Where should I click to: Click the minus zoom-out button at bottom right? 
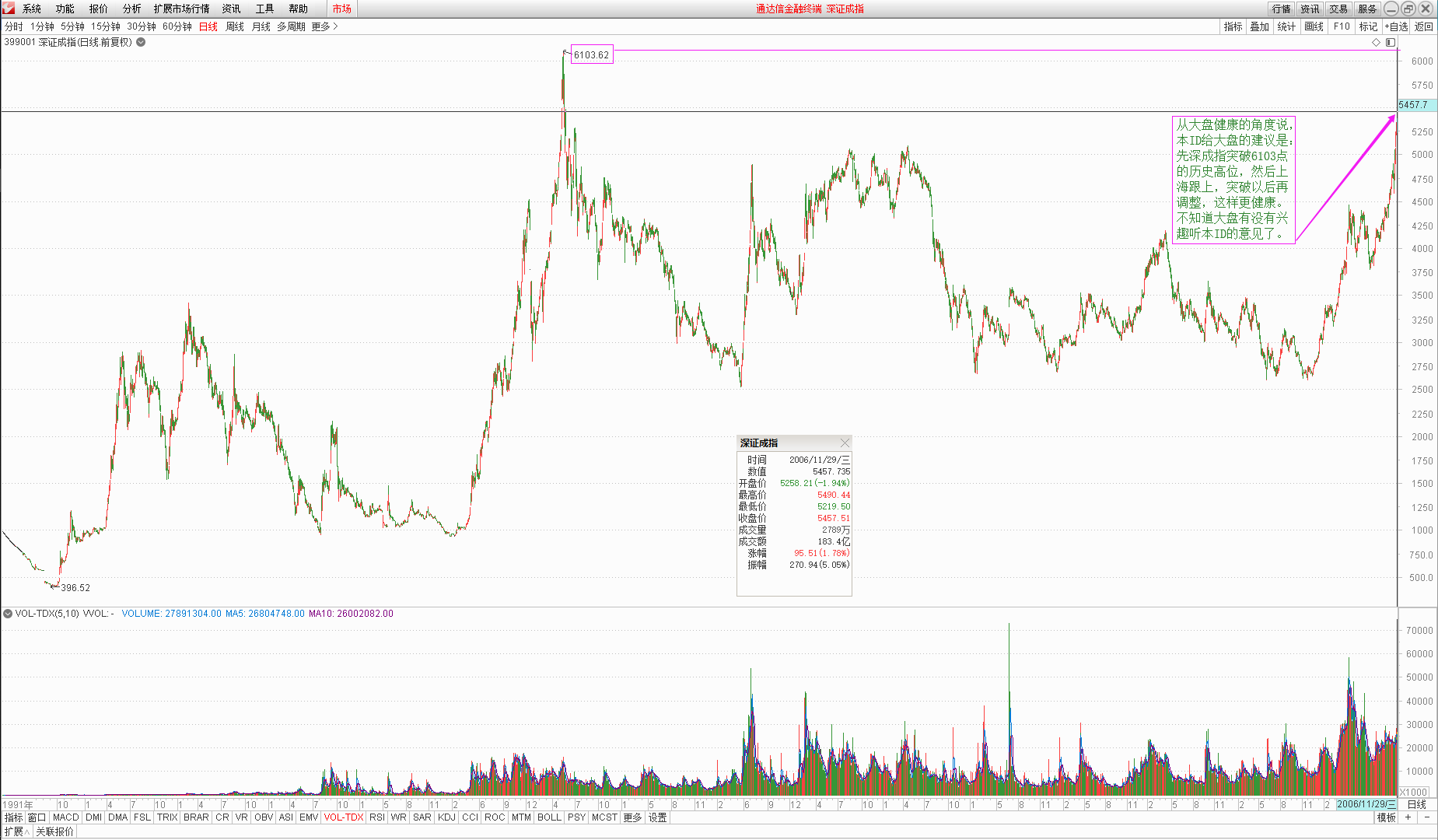point(1427,817)
